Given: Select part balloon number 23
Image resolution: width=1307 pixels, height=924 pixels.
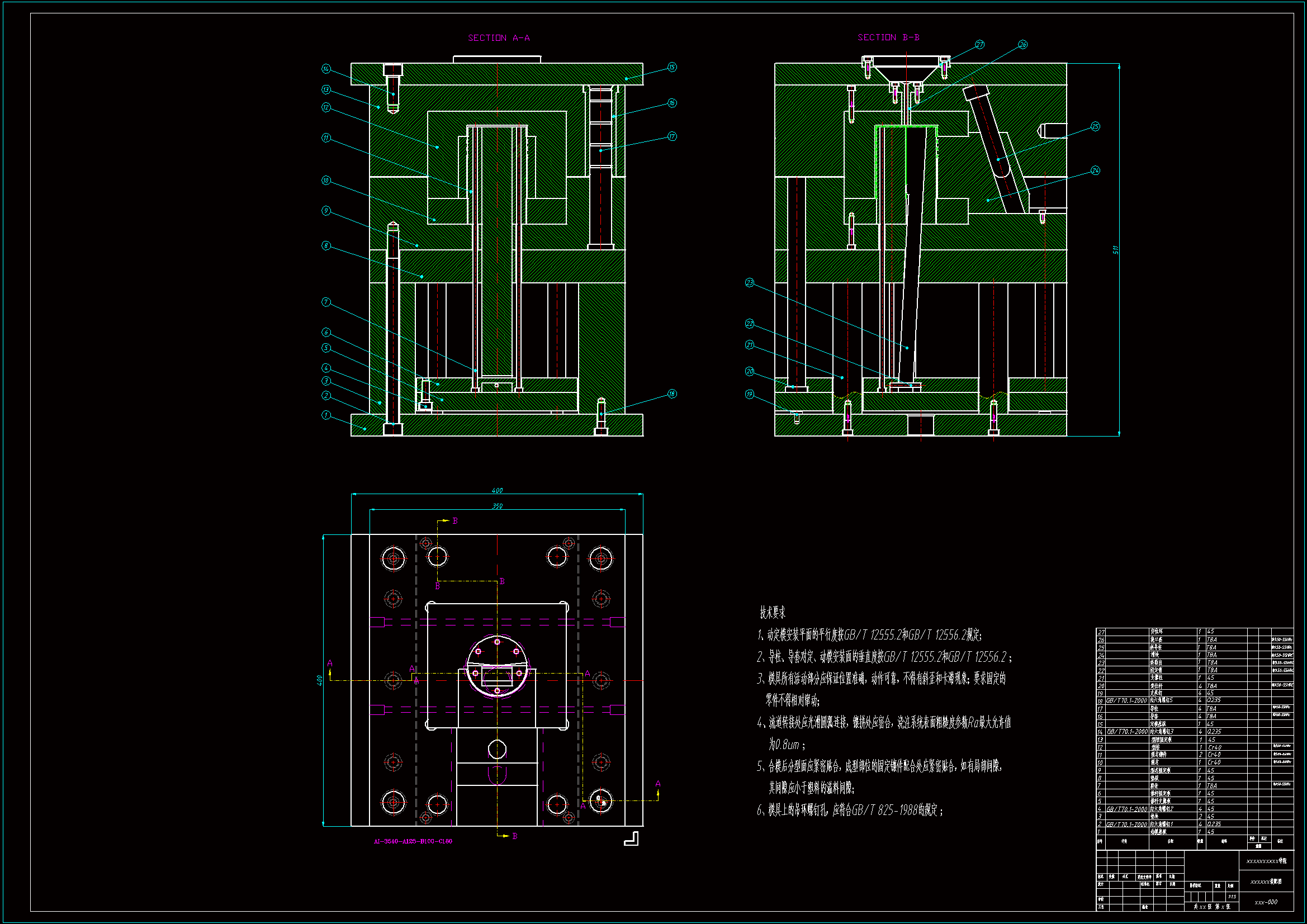Looking at the screenshot, I should (750, 283).
